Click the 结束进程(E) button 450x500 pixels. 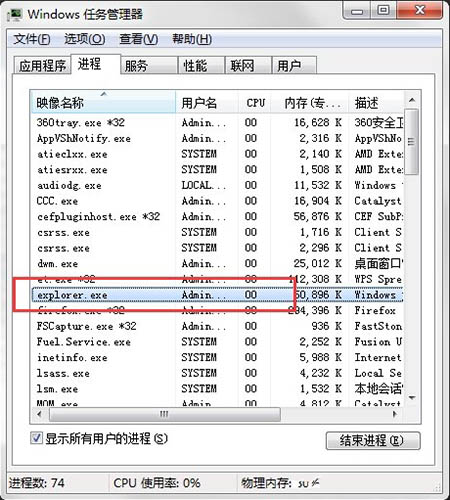(373, 441)
